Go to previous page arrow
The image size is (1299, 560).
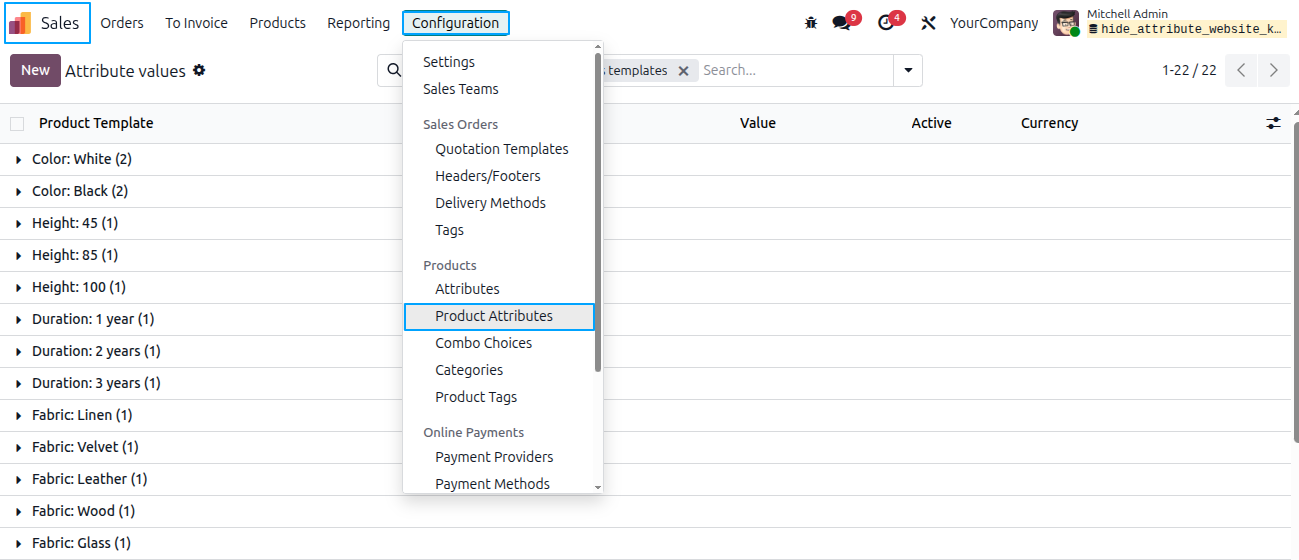(1240, 70)
